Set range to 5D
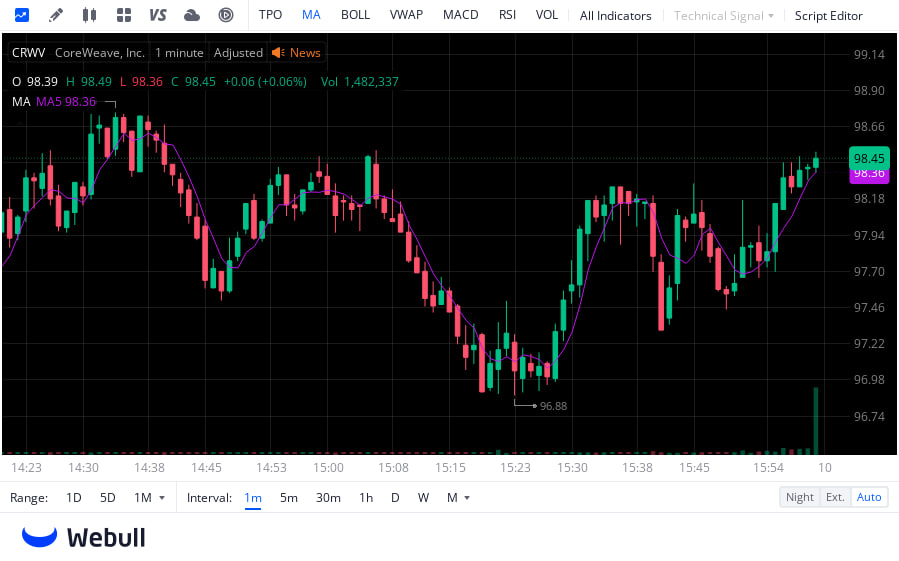Viewport: 899px width, 561px height. [x=108, y=498]
